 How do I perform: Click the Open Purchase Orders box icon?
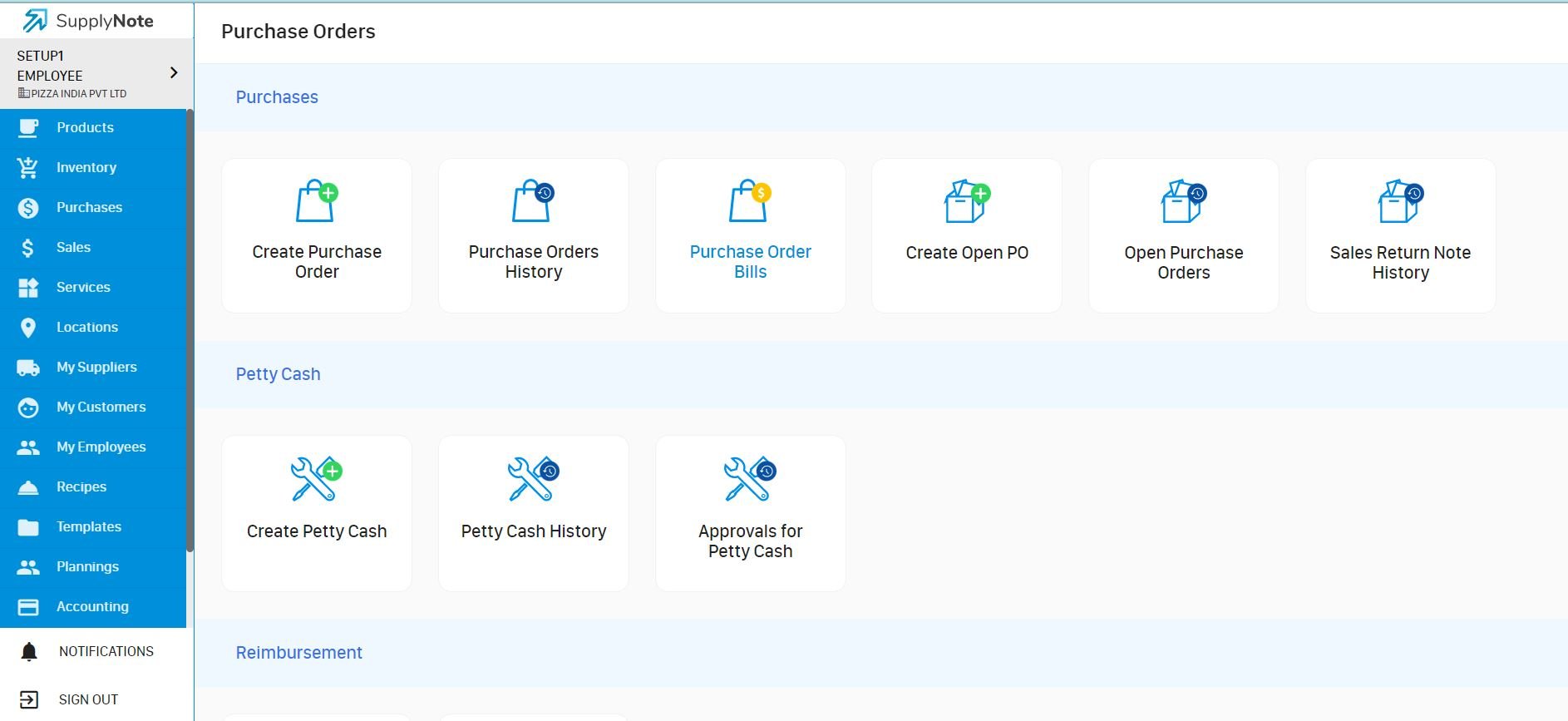pos(1184,201)
